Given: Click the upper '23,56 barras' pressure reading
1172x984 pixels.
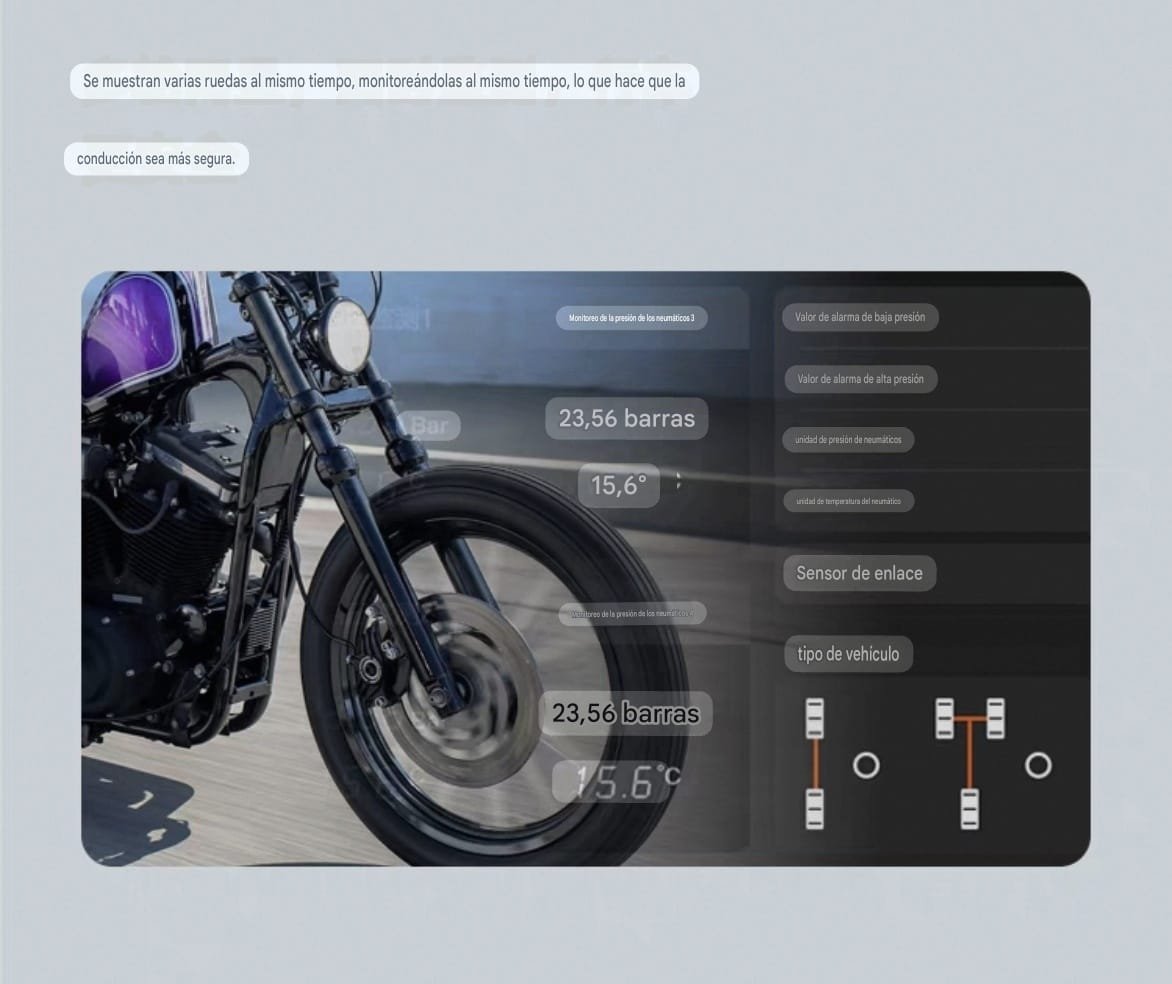Looking at the screenshot, I should tap(626, 418).
